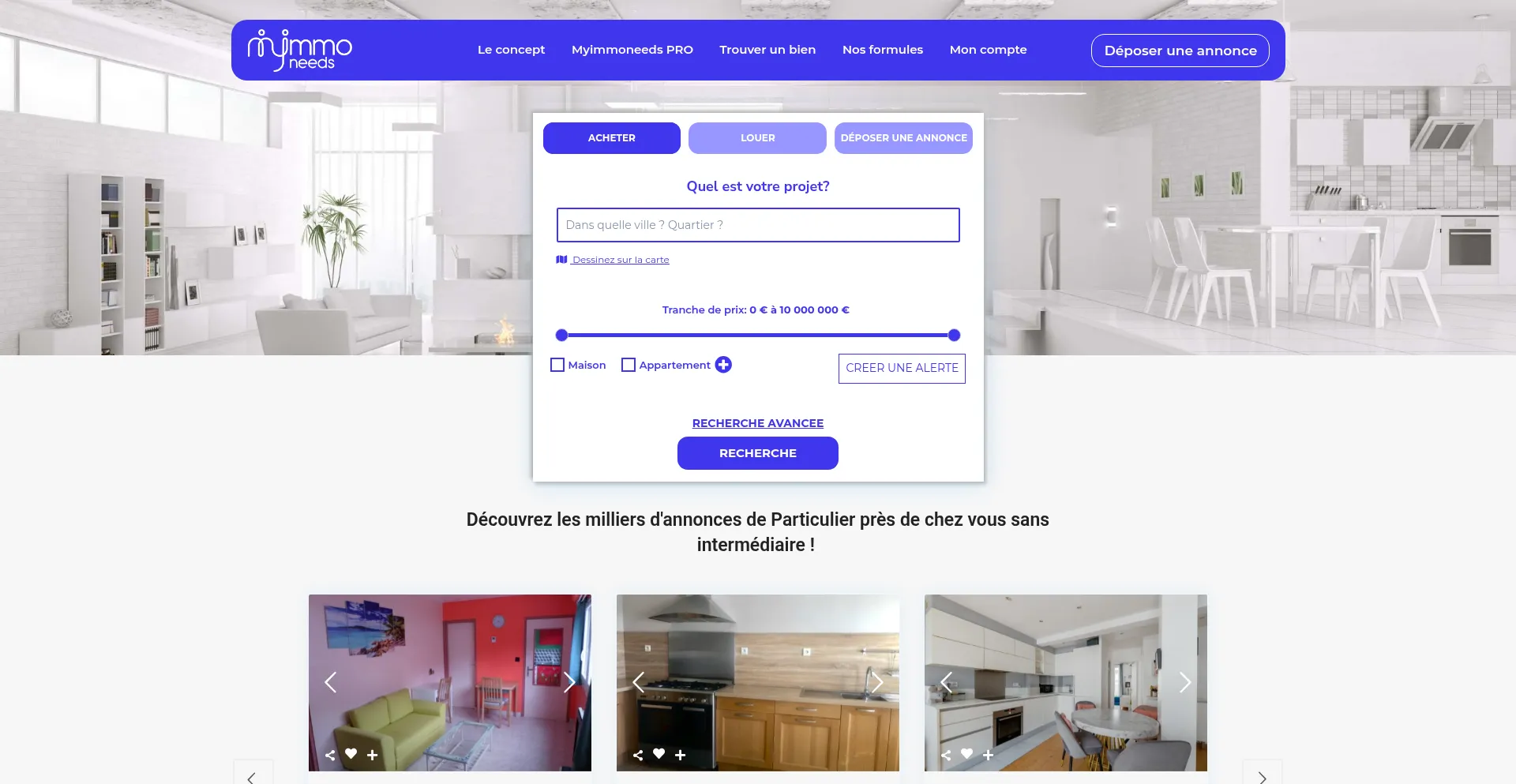Show previous photo of the wooden kitchen listing
This screenshot has width=1516, height=784.
[x=639, y=682]
